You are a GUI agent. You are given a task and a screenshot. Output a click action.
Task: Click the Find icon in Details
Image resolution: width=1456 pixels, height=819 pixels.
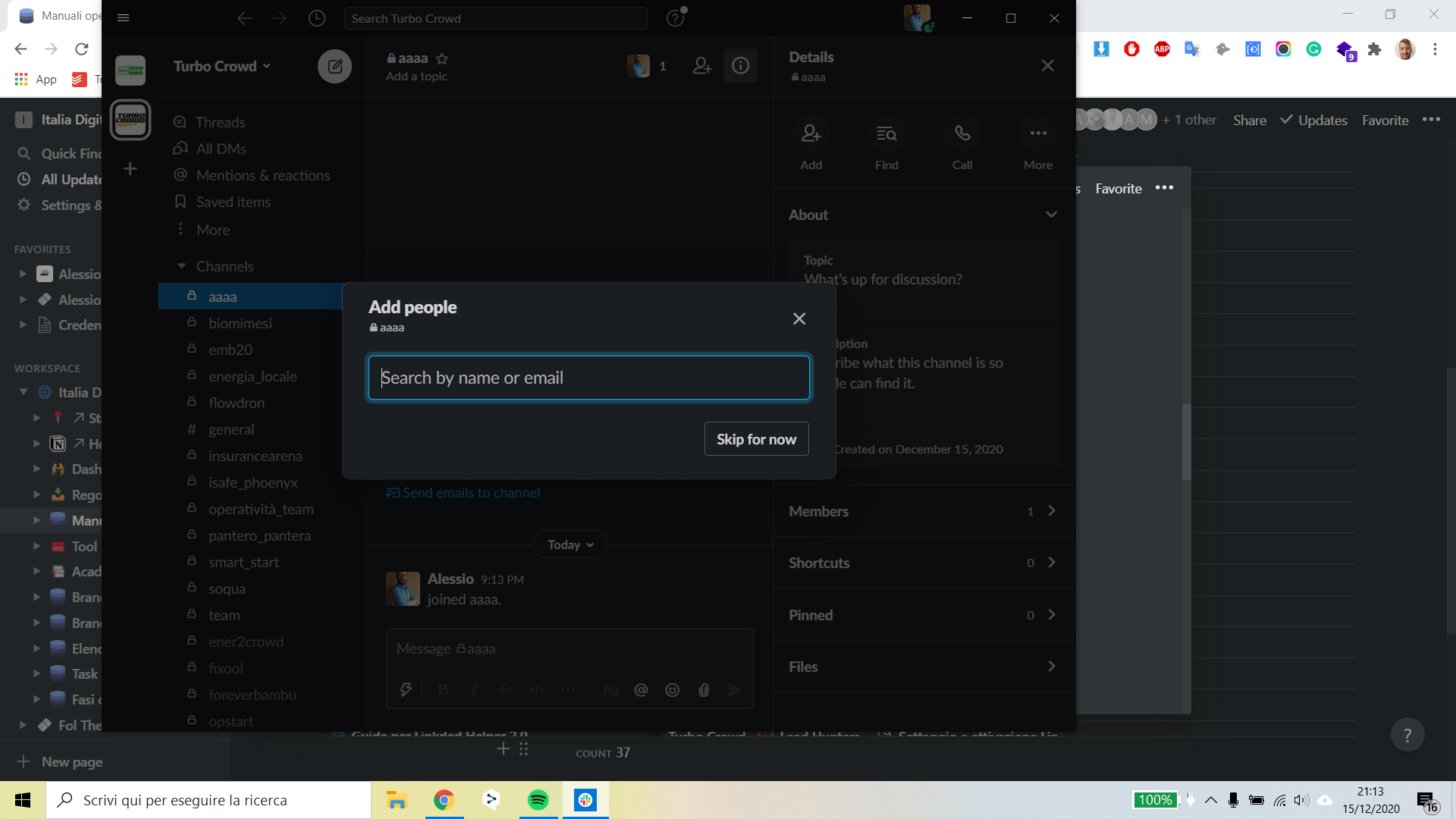coord(886,134)
